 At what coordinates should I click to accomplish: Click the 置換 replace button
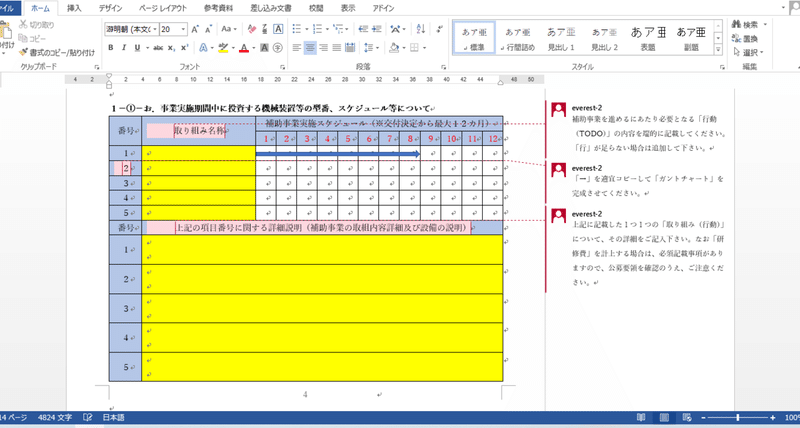tap(745, 39)
